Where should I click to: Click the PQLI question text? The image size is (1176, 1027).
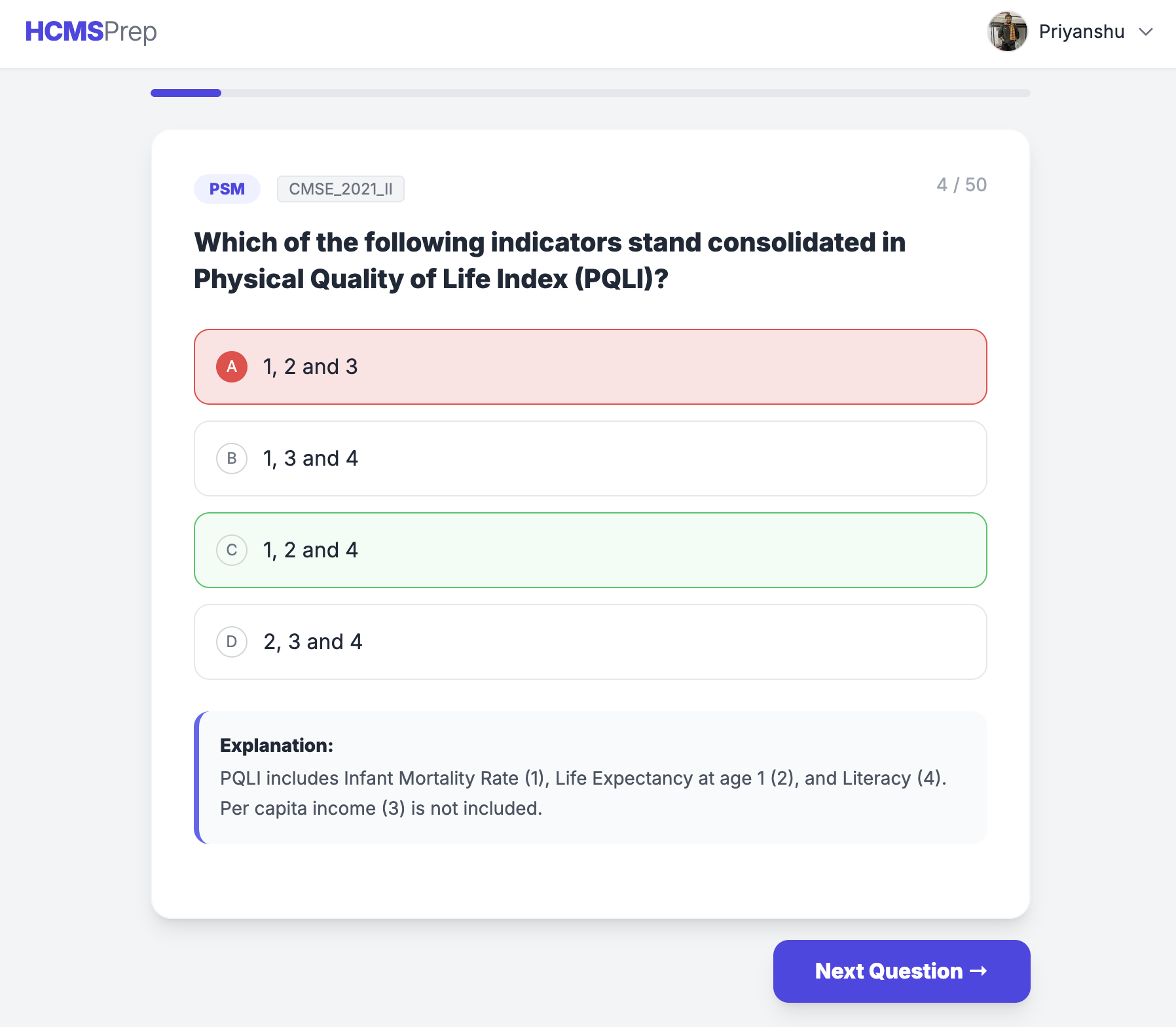click(x=550, y=260)
